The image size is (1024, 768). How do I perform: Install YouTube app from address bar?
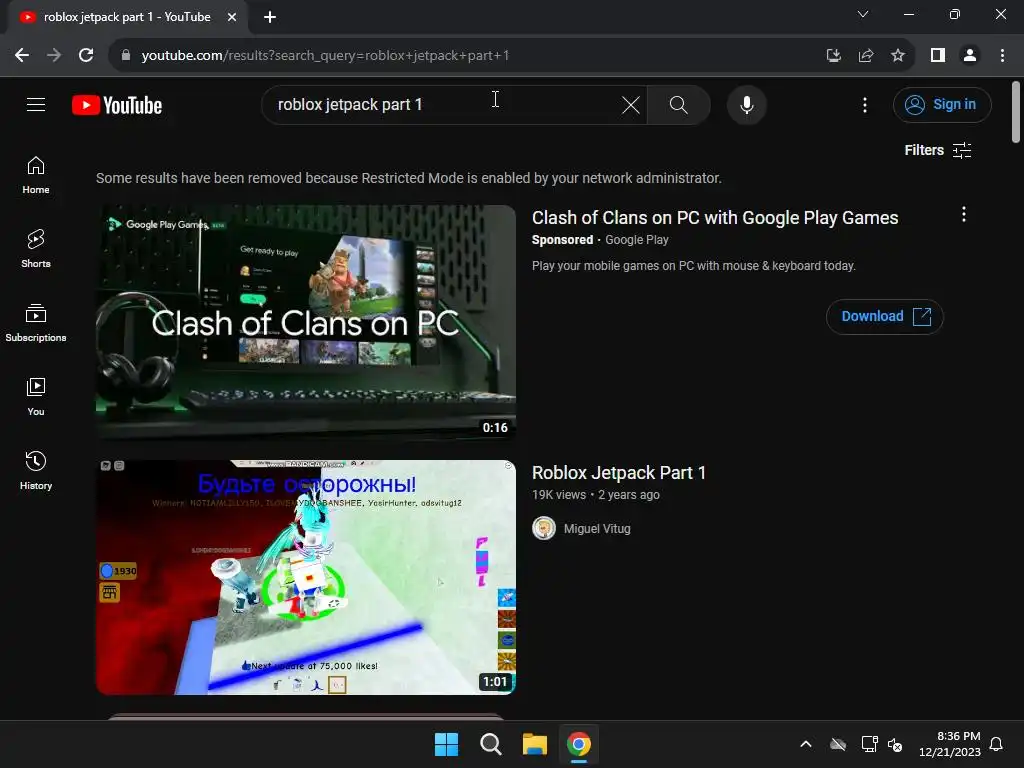click(x=833, y=56)
